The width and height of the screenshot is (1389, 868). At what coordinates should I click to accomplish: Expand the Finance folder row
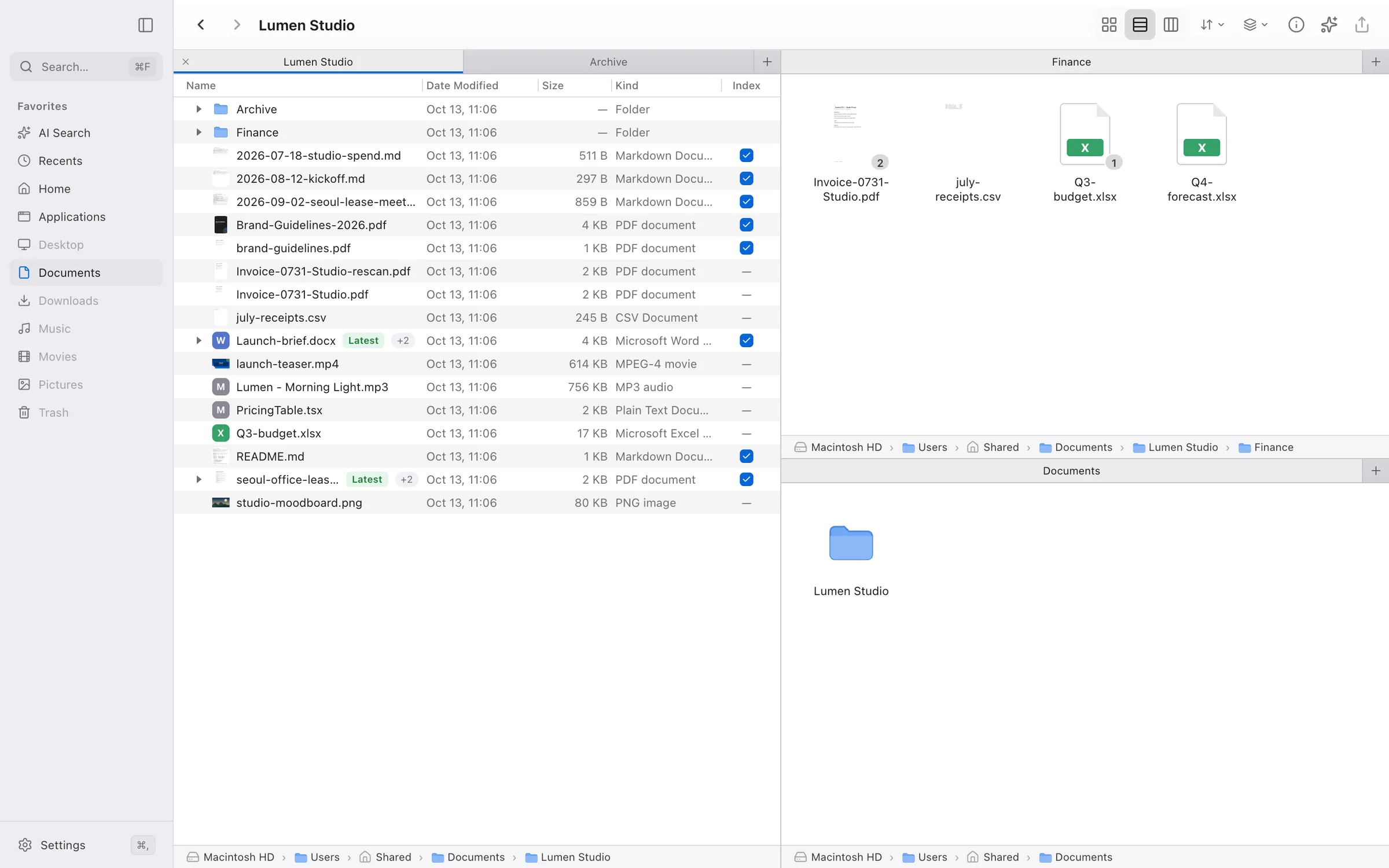point(199,133)
